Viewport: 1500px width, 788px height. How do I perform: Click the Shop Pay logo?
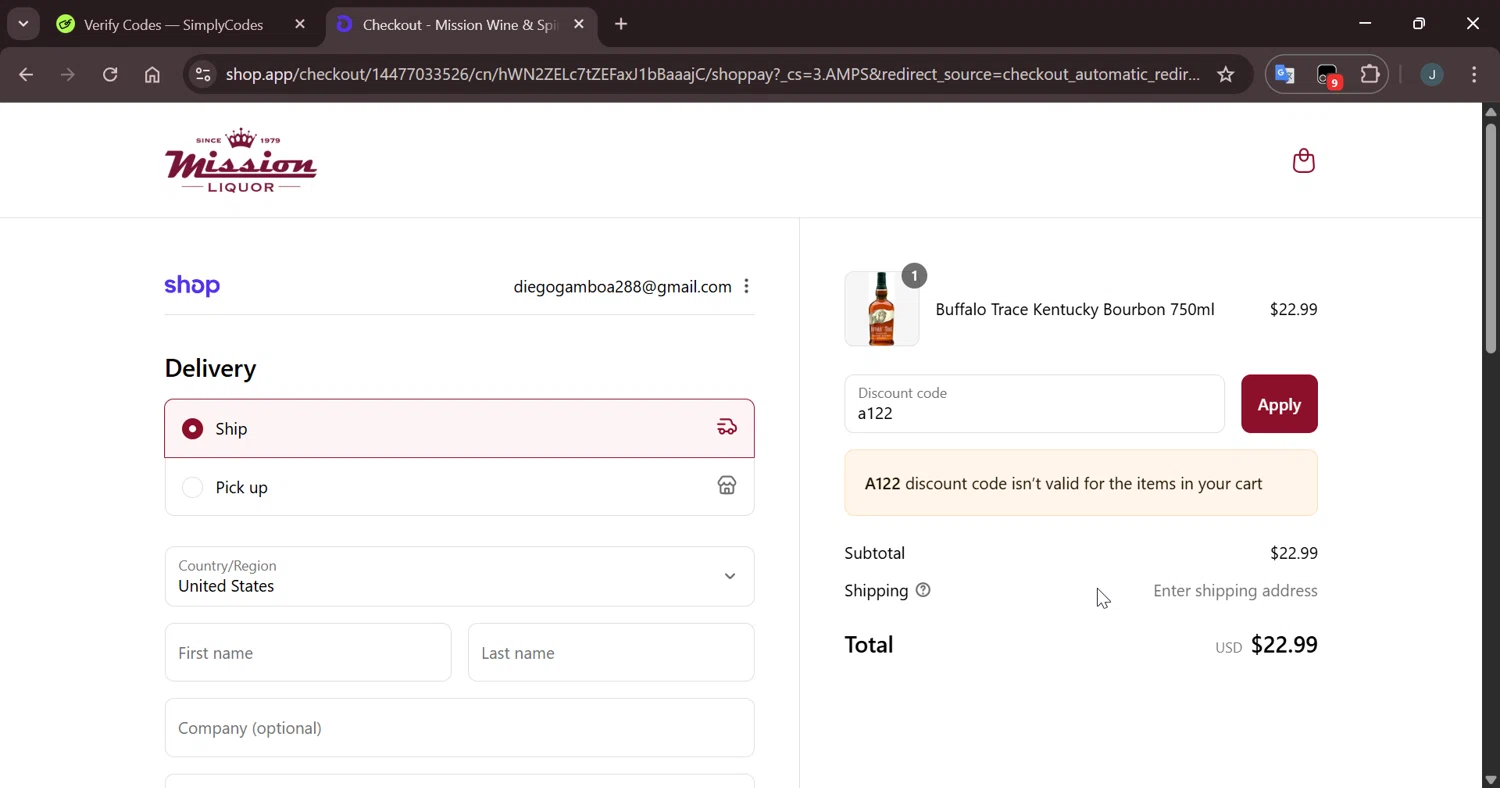pos(192,286)
